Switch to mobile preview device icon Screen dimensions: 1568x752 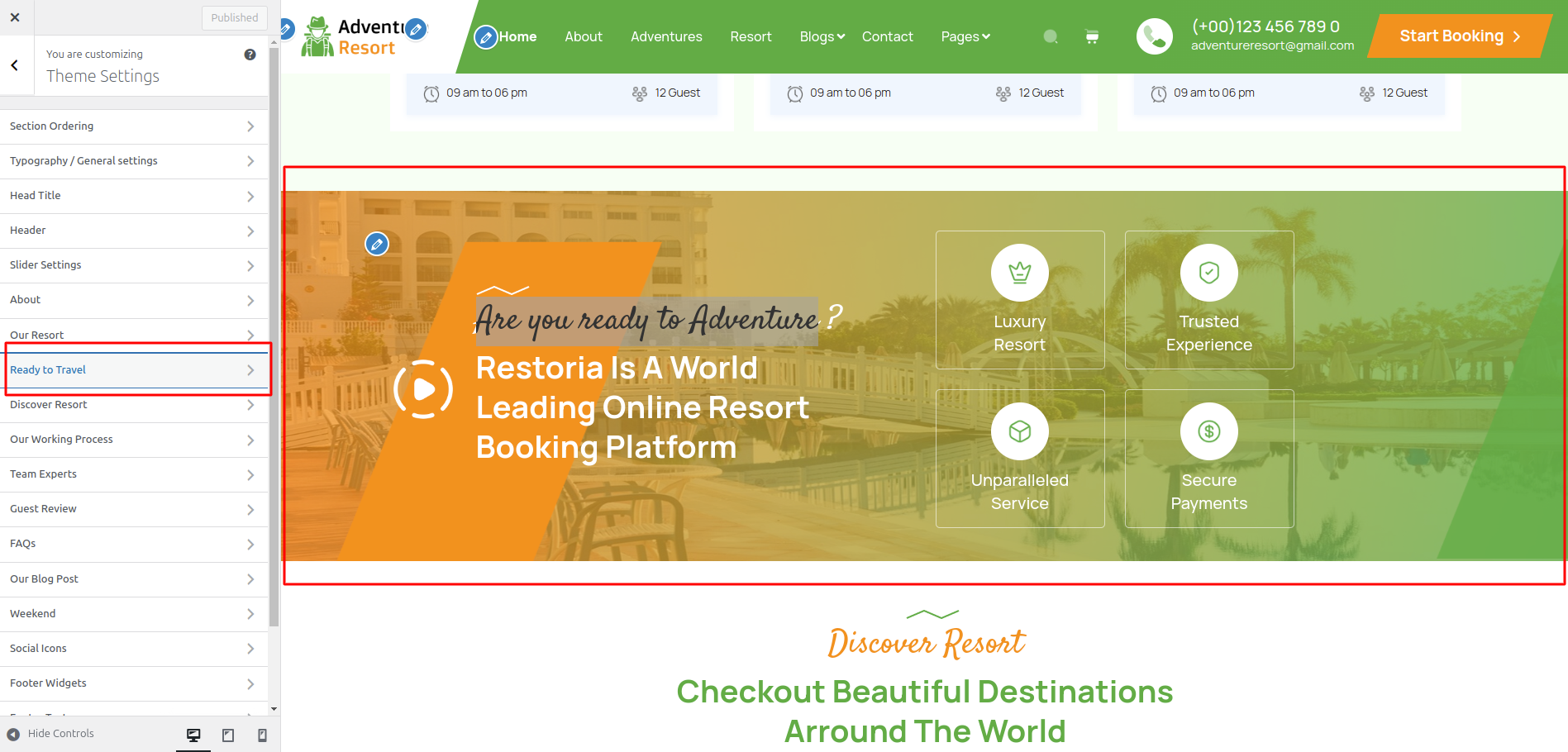(x=262, y=735)
